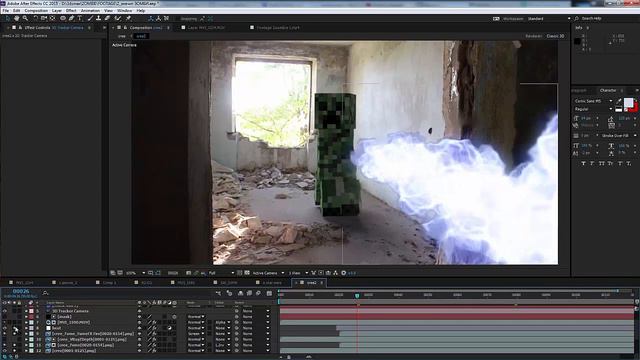Select the Unified Camera tool
The image size is (640, 360).
click(x=44, y=18)
